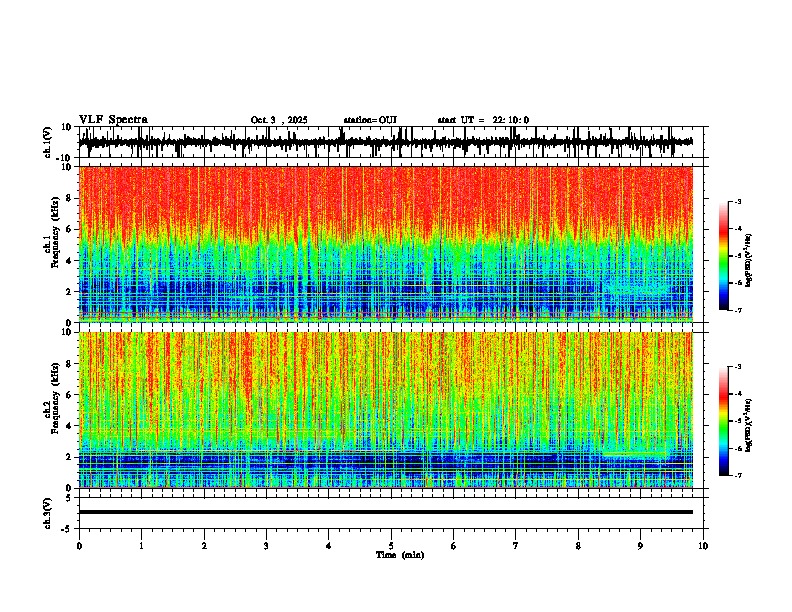
Task: Select the date text "Oct. 3 , 2025"
Action: pos(279,120)
